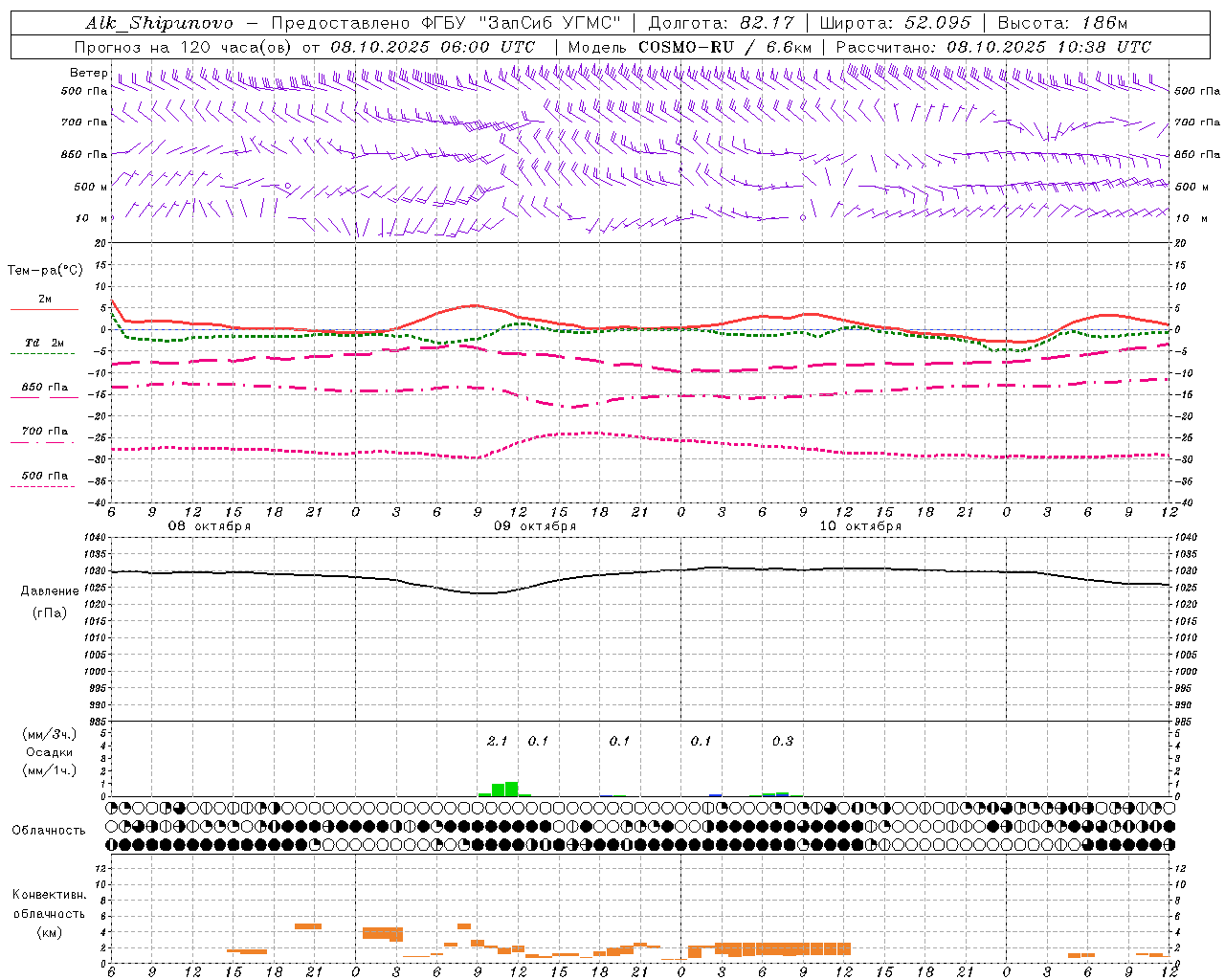Click the computed time "08.10.2025 10:38 UTC"
Viewport: 1225px width, 980px height.
1049,47
